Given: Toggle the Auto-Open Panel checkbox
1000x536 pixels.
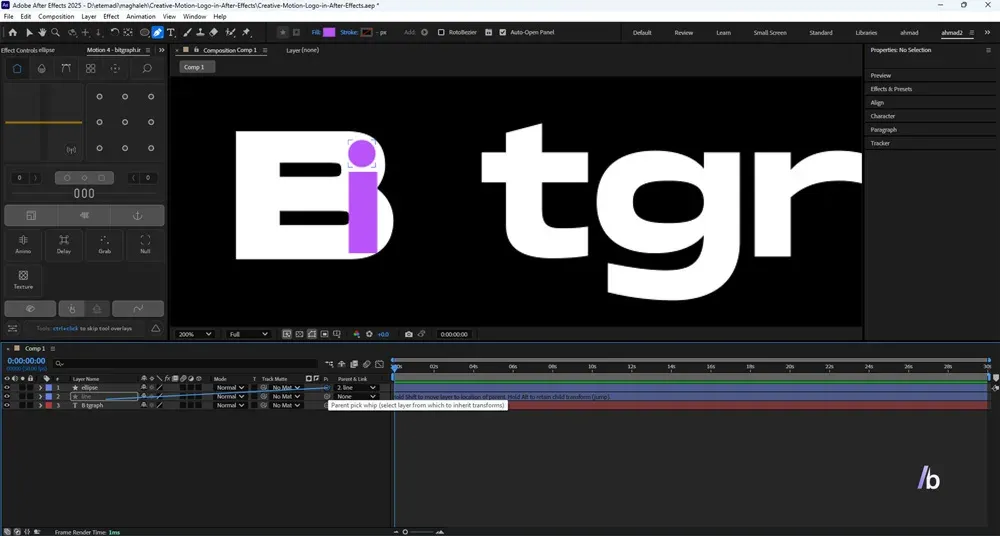Looking at the screenshot, I should tap(503, 33).
